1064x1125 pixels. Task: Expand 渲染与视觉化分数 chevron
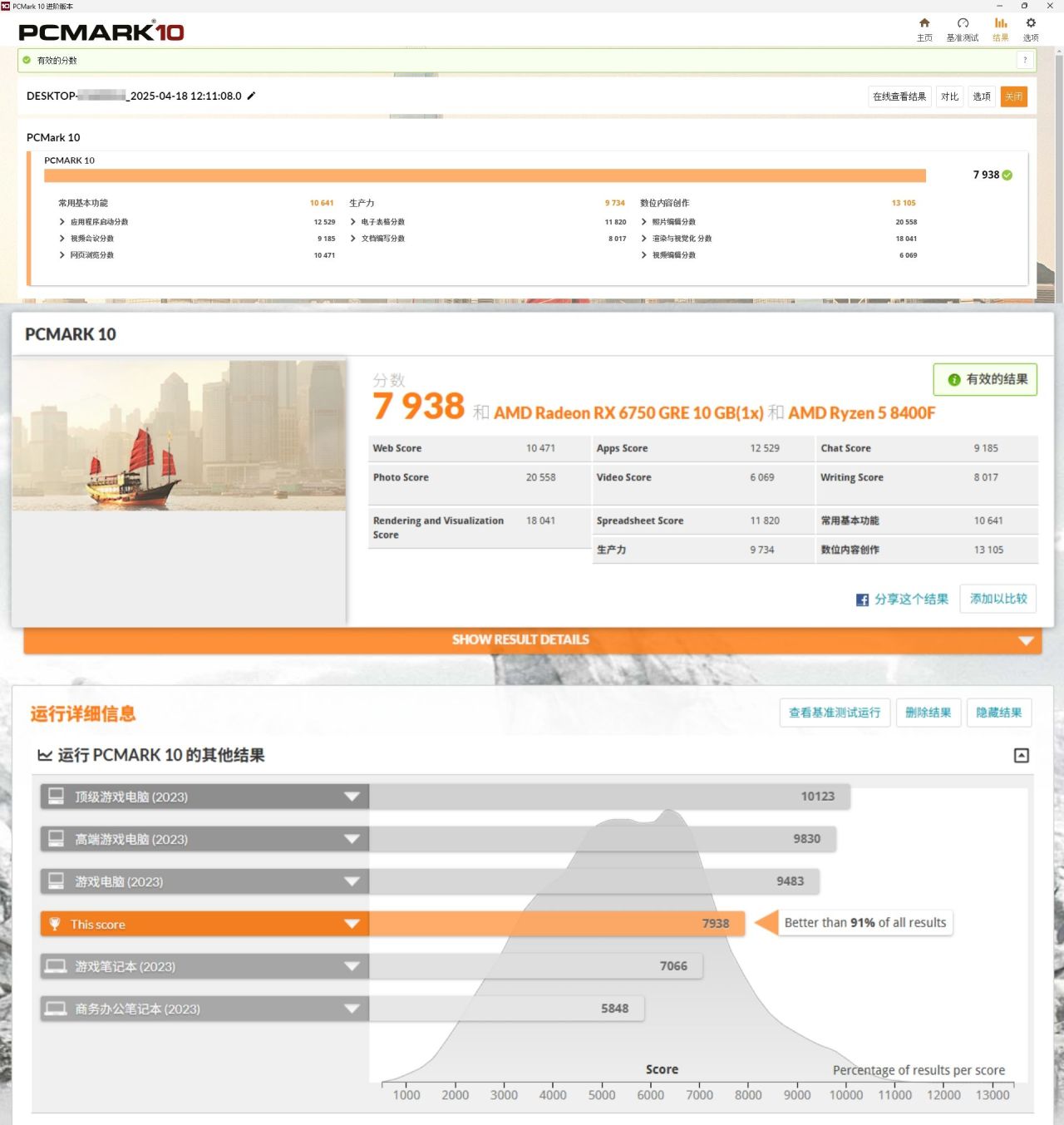(x=644, y=239)
